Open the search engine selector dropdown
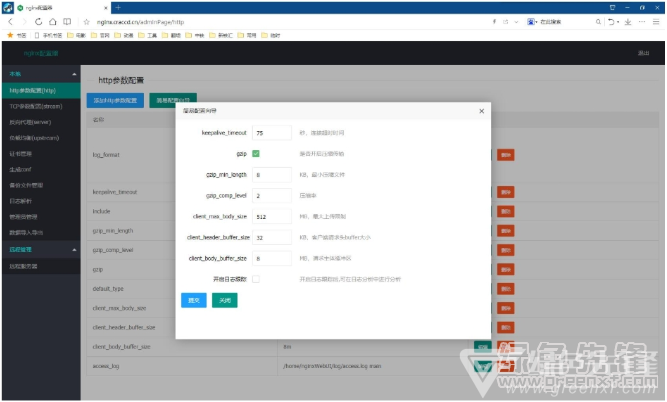This screenshot has width=667, height=402. tap(532, 22)
